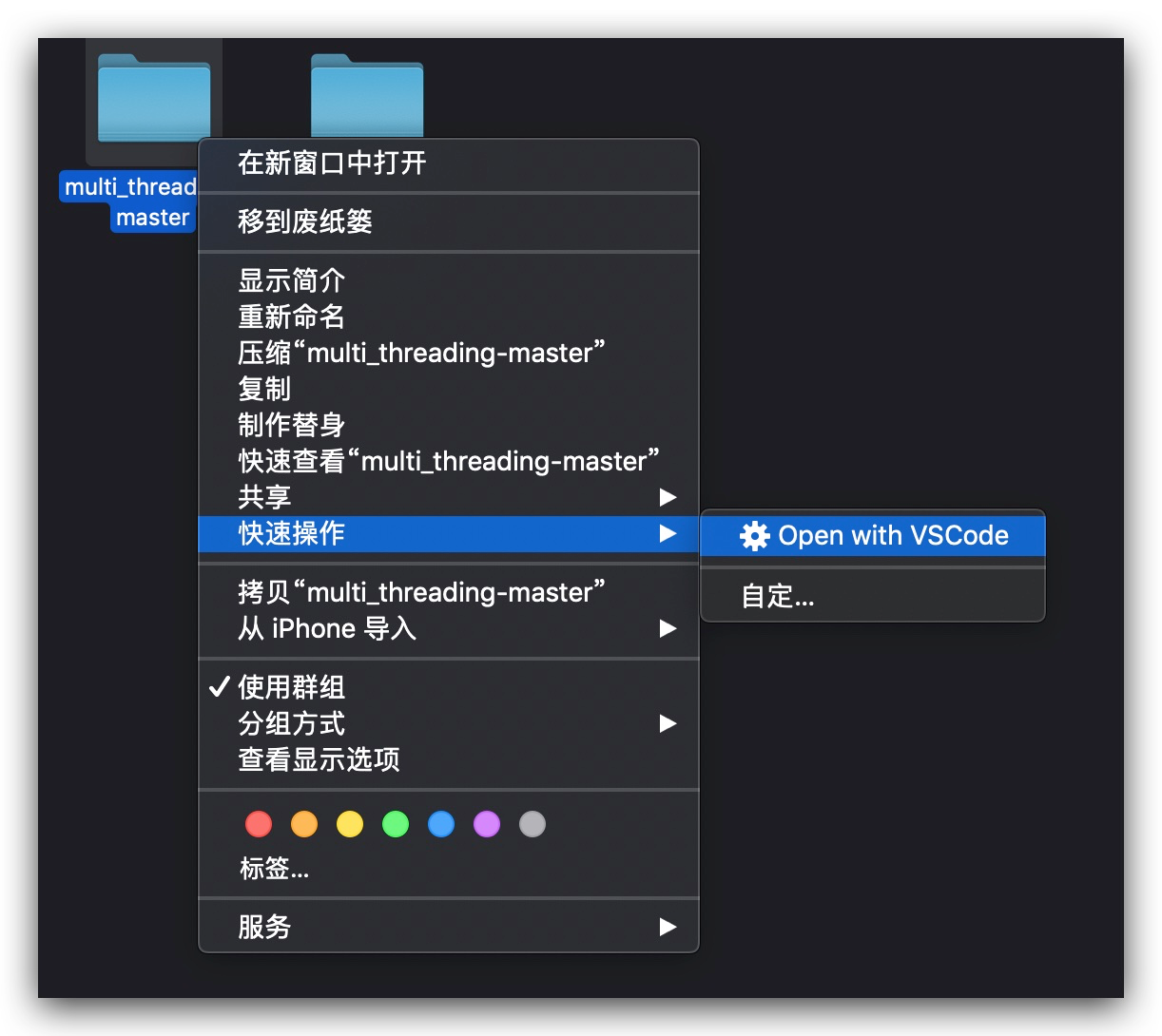The image size is (1162, 1036).
Task: Open the 快速操作 submenu arrow
Action: 668,534
